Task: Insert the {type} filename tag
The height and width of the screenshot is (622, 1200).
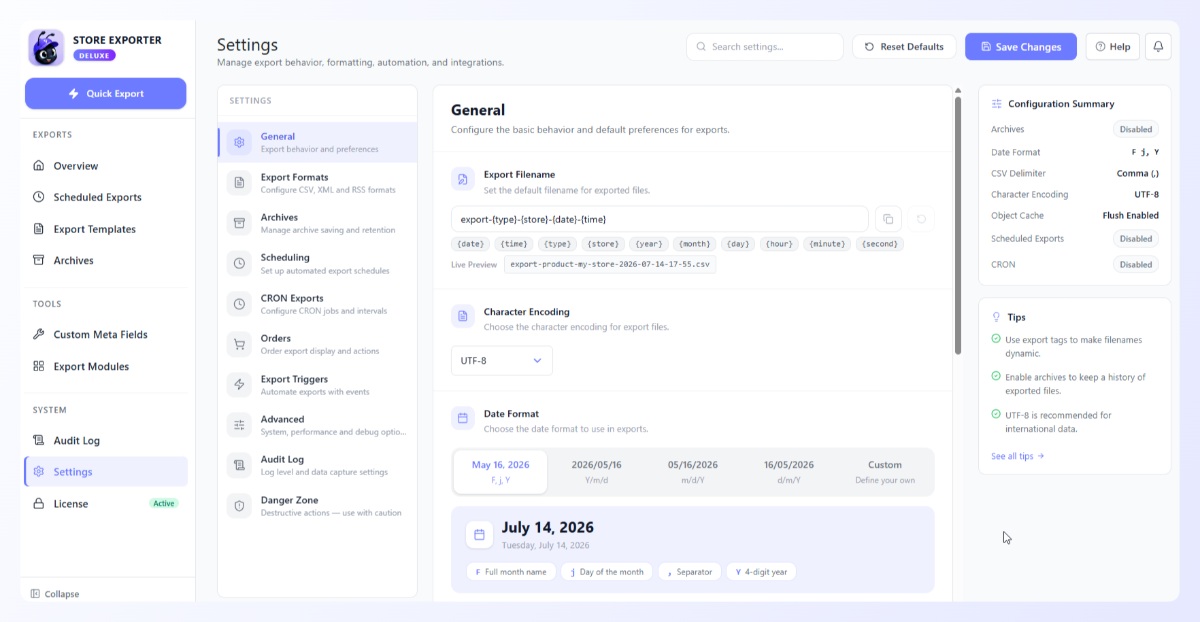Action: (x=558, y=244)
